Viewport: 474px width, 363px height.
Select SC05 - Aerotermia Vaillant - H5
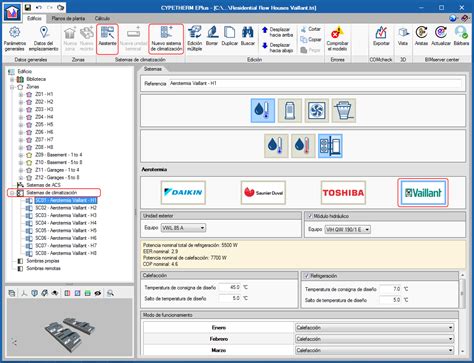pos(66,231)
